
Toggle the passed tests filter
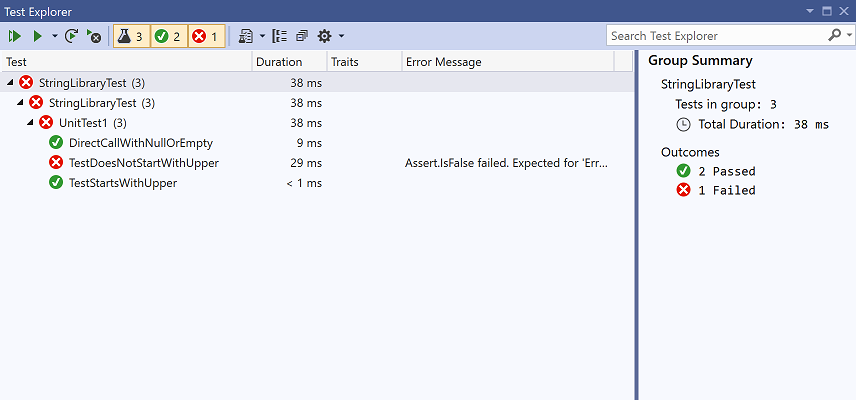pyautogui.click(x=168, y=36)
